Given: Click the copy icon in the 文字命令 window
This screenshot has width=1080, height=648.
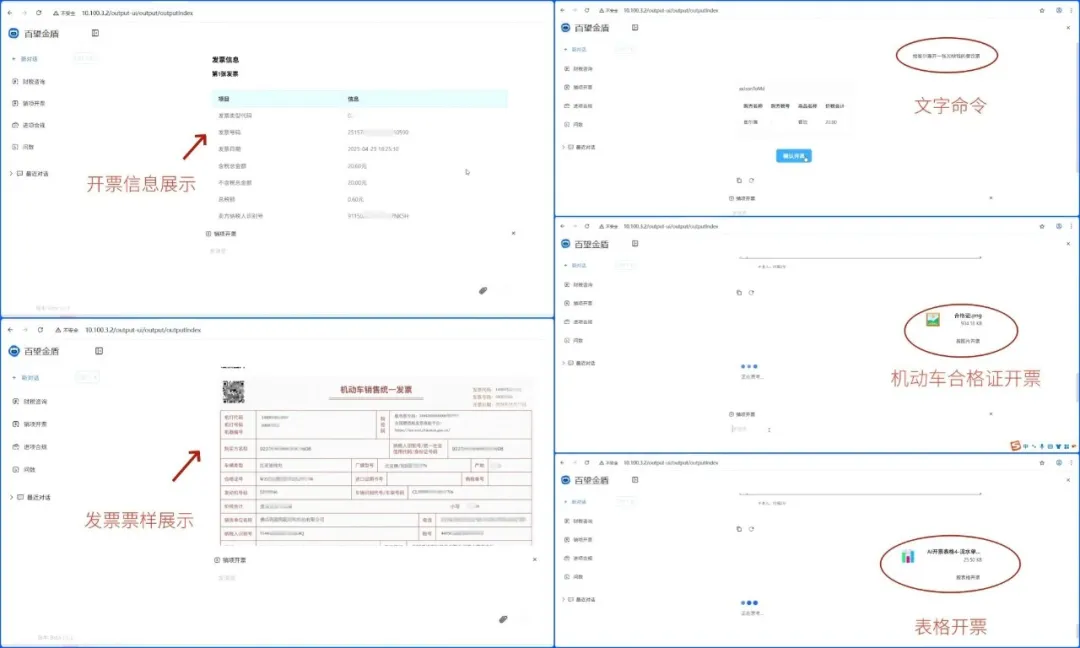Looking at the screenshot, I should 738,180.
